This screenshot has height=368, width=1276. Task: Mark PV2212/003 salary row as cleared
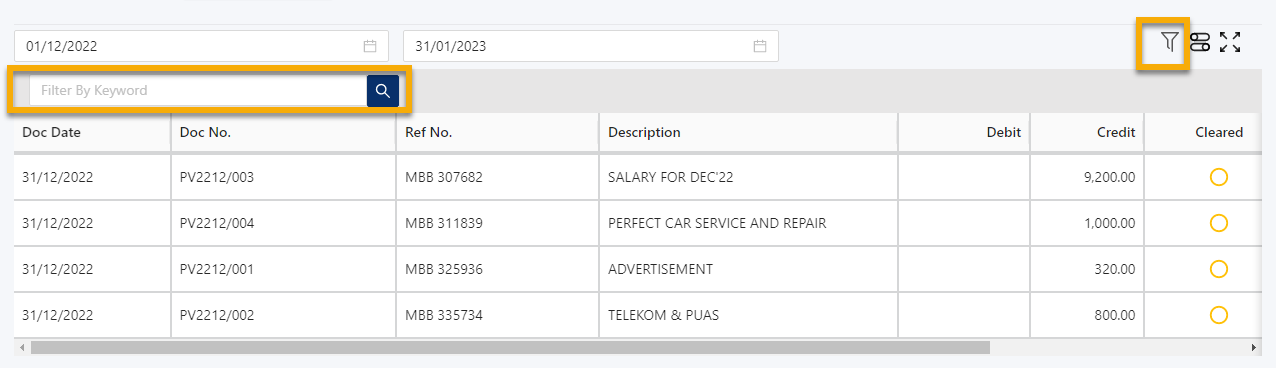1218,177
